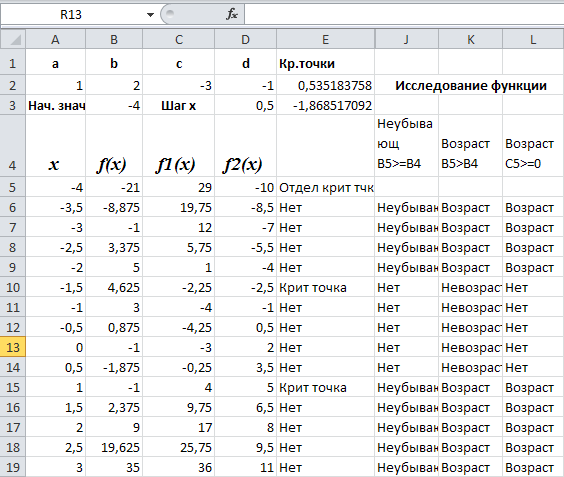
Task: Expand the formula bar divider handle
Action: tap(169, 14)
